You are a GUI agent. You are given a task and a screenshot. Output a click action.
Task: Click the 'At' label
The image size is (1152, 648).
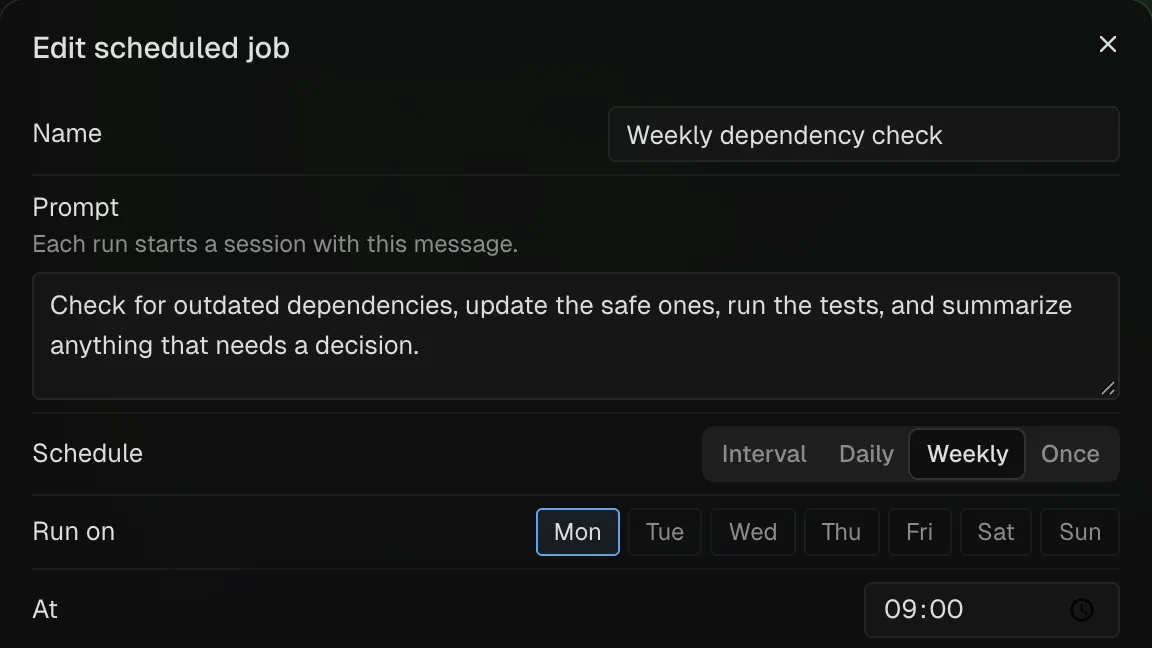click(x=45, y=609)
